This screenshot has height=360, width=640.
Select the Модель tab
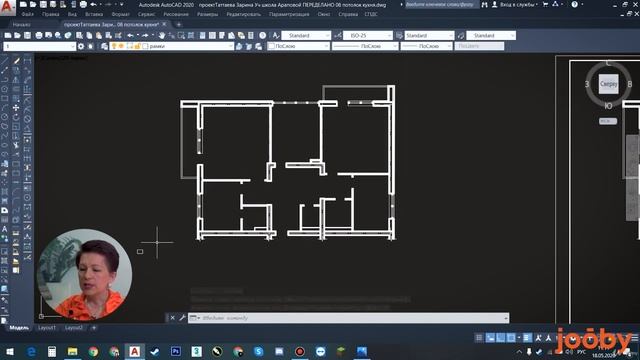19,328
